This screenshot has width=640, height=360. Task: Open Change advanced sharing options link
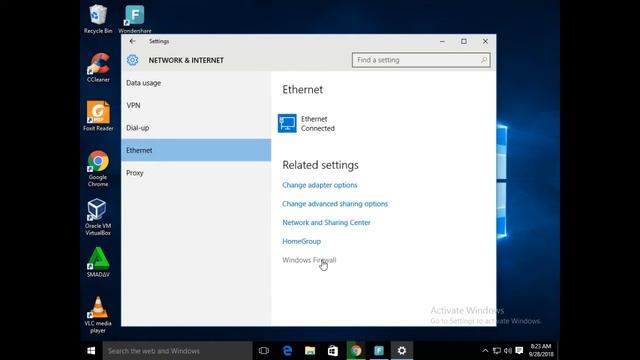pos(335,204)
